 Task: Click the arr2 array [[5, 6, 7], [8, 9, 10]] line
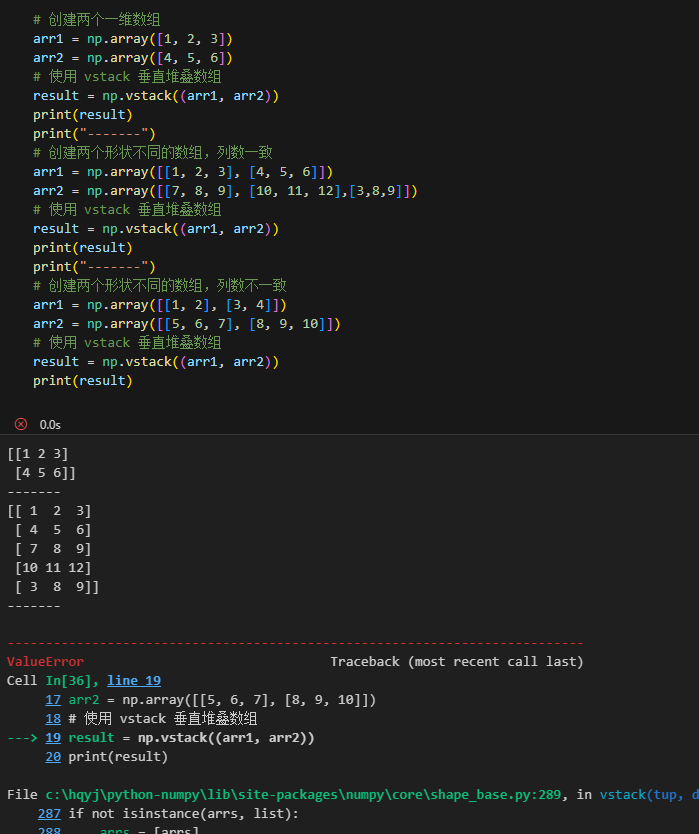[x=187, y=324]
